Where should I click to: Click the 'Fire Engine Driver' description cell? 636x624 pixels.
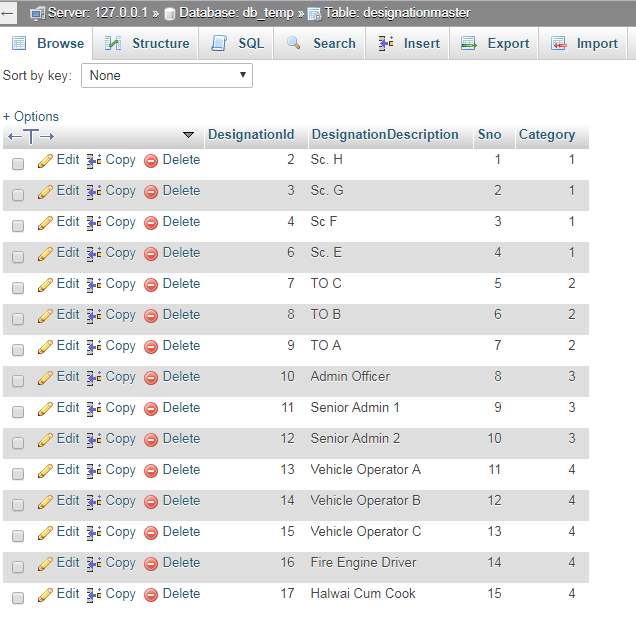pos(363,562)
